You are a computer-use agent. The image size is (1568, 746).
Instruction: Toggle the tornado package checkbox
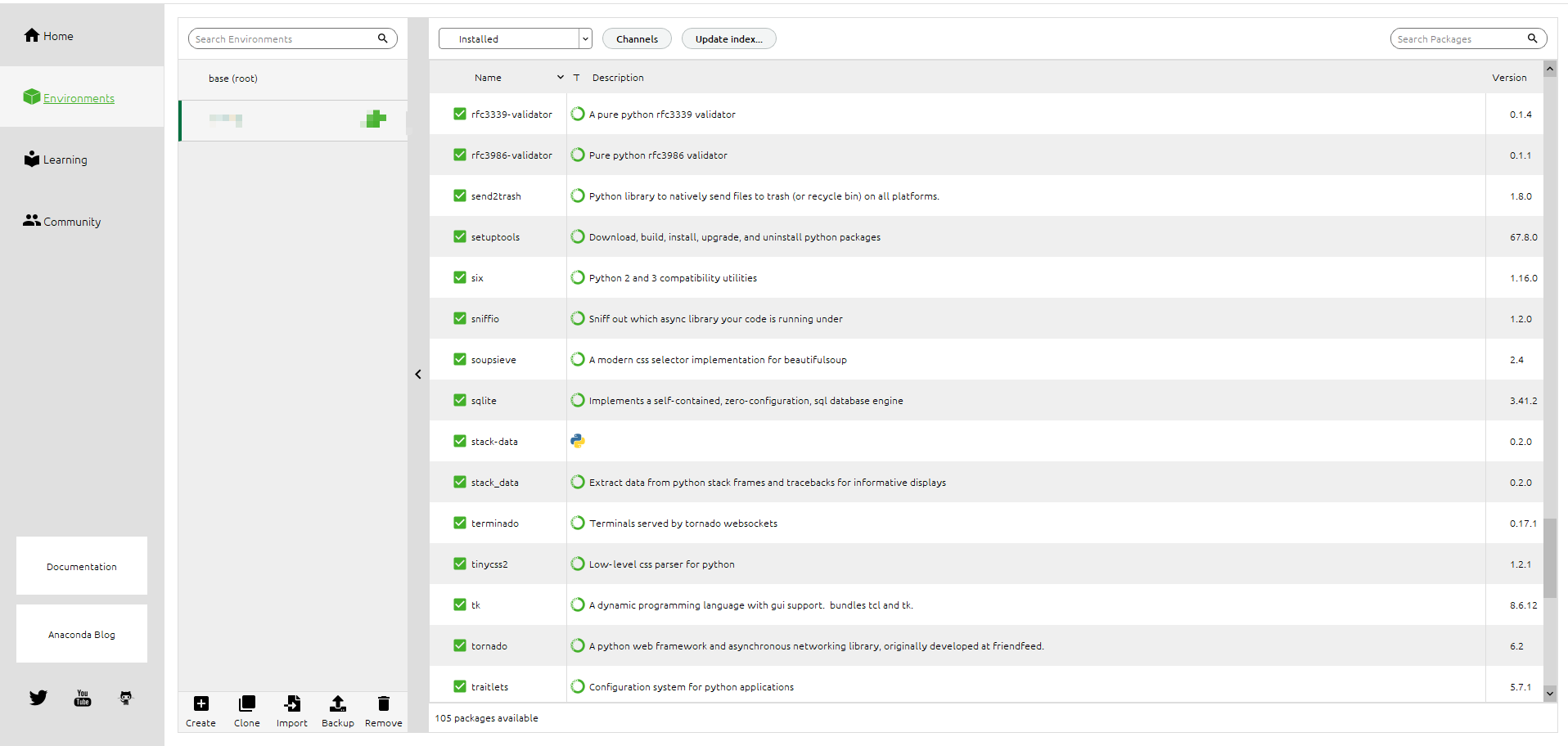(460, 645)
